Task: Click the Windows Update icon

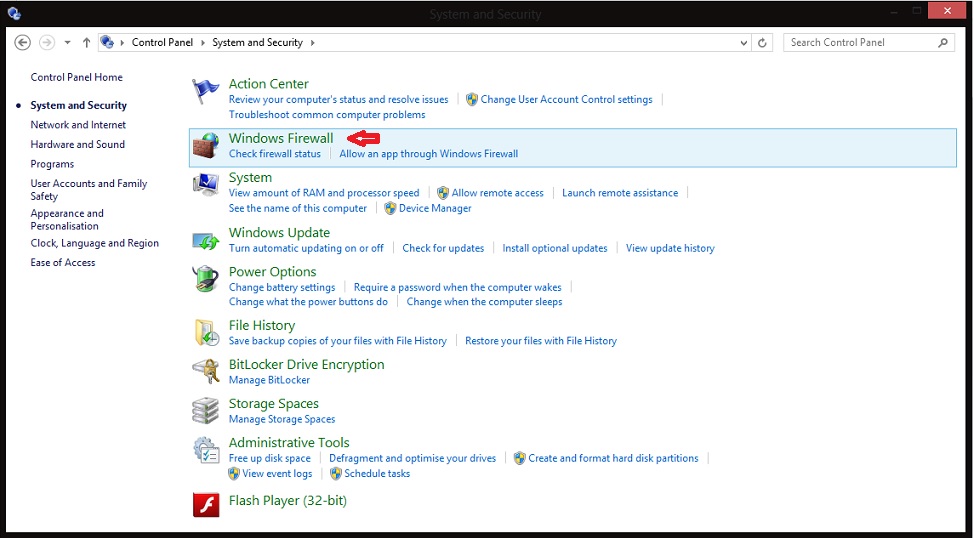Action: 205,240
